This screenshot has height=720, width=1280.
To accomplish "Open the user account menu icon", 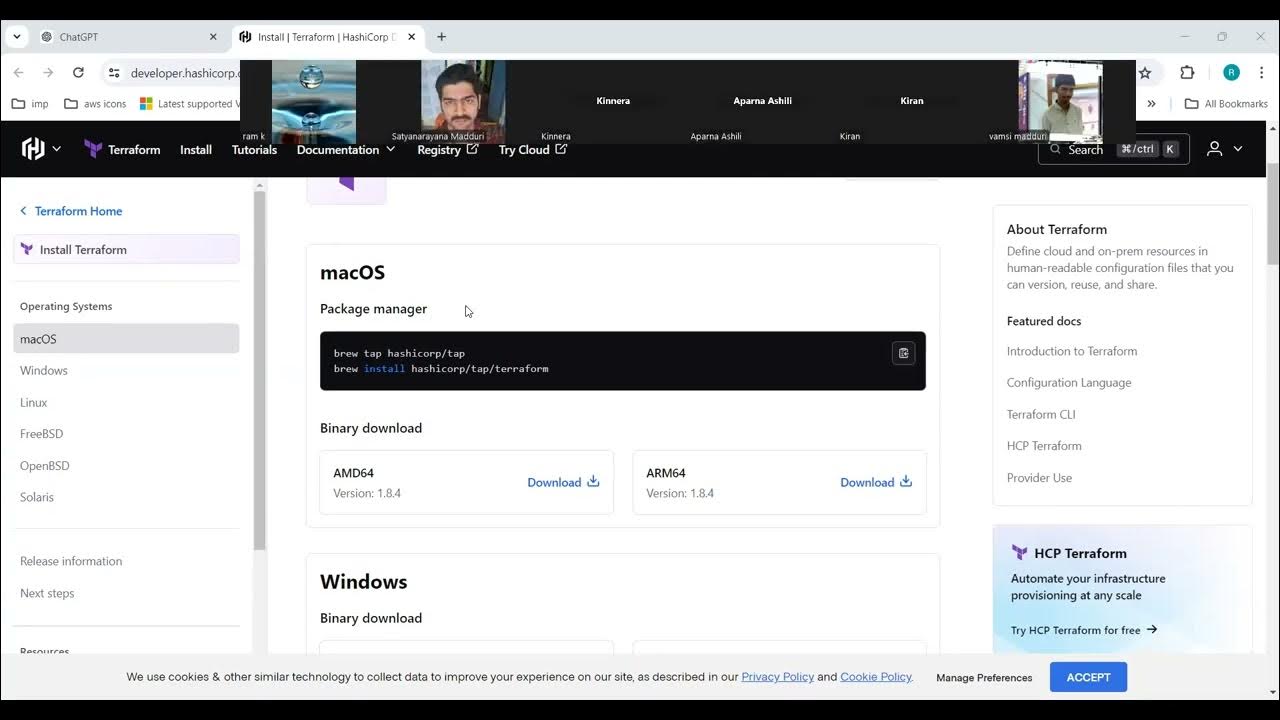I will pos(1214,149).
